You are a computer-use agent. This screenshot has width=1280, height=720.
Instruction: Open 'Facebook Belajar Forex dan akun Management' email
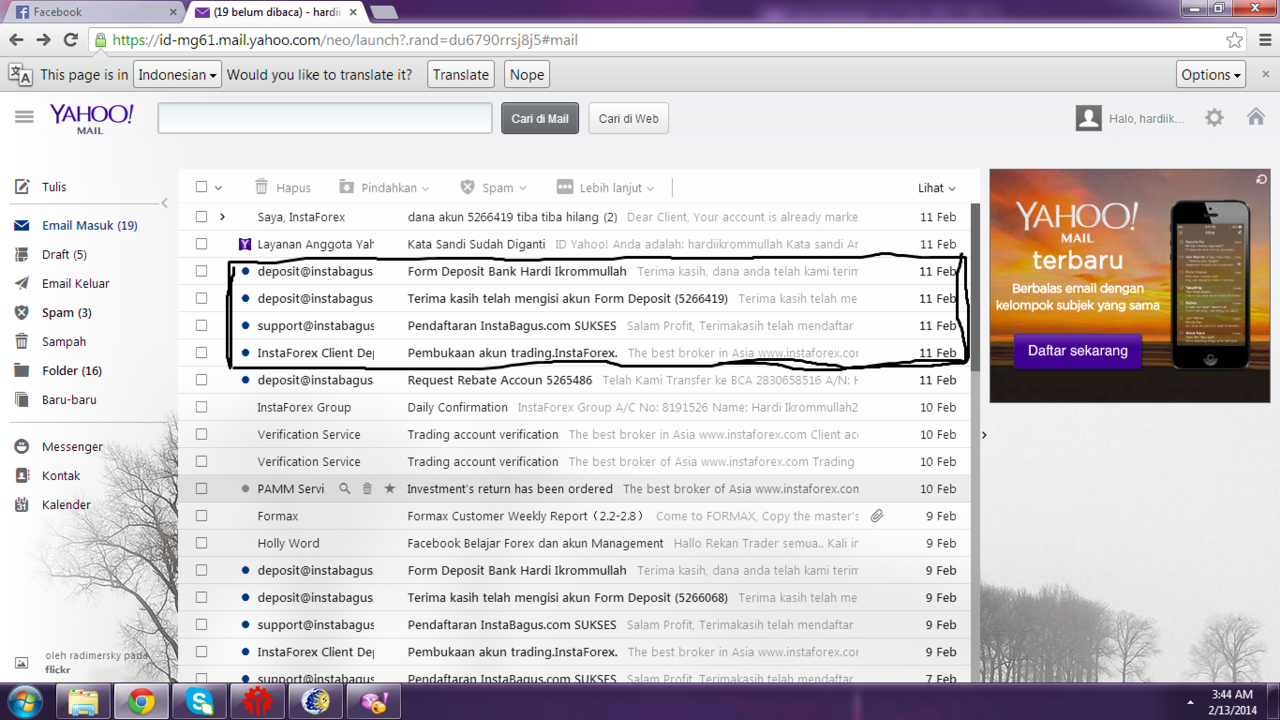click(535, 543)
